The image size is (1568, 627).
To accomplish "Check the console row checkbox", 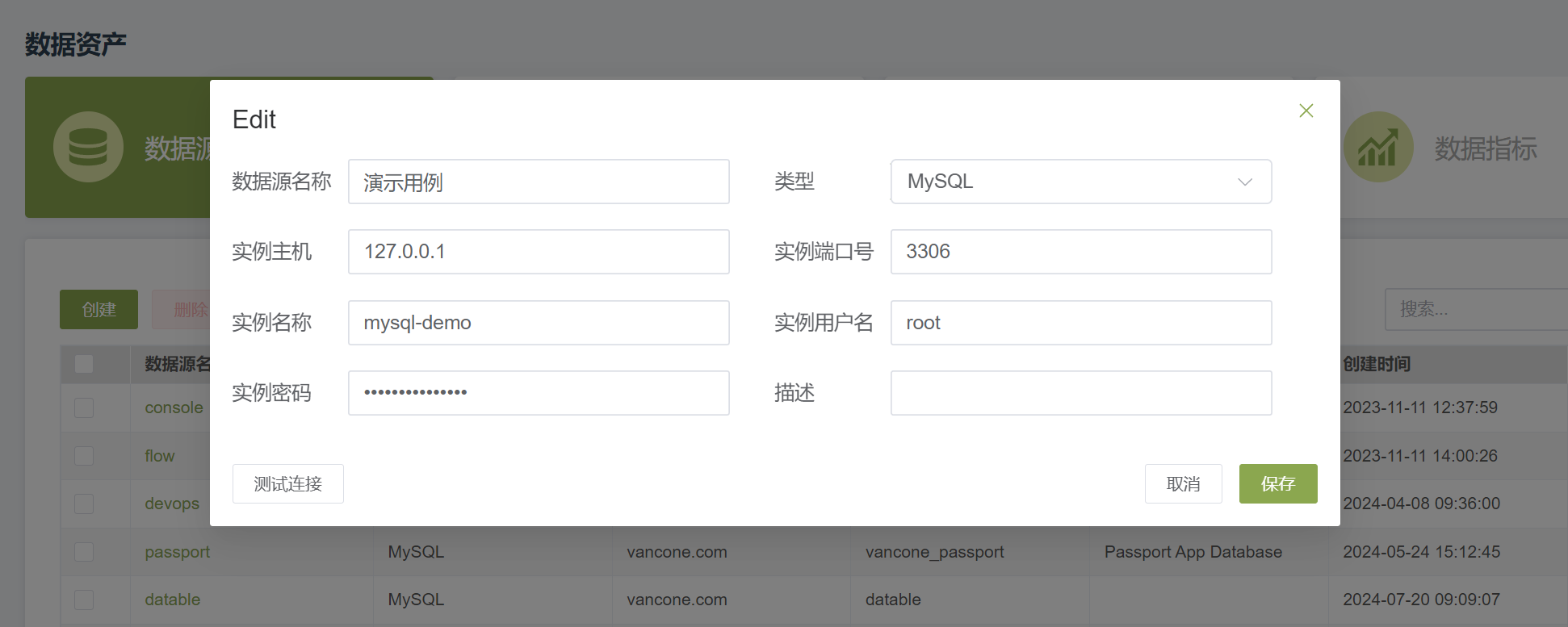I will pyautogui.click(x=84, y=408).
